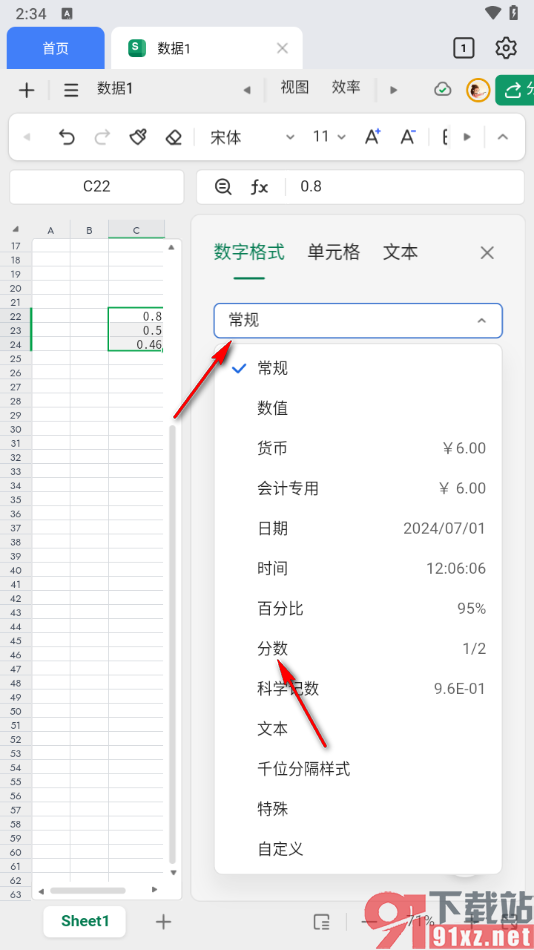Choose the 特殊 format option
Image resolution: width=534 pixels, height=950 pixels.
[358, 809]
